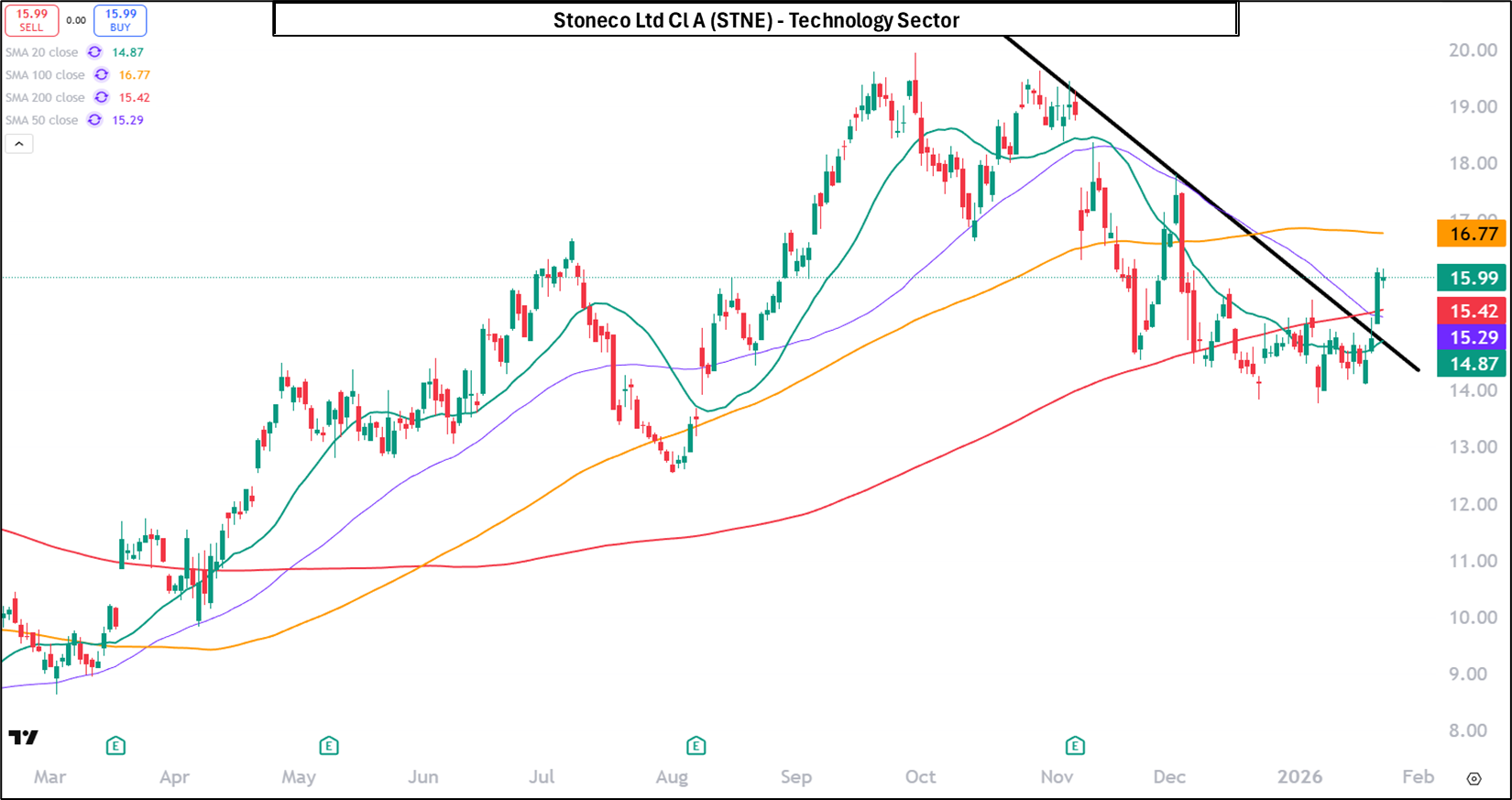
Task: Click the 11.00 price axis tick
Action: [x=1474, y=561]
